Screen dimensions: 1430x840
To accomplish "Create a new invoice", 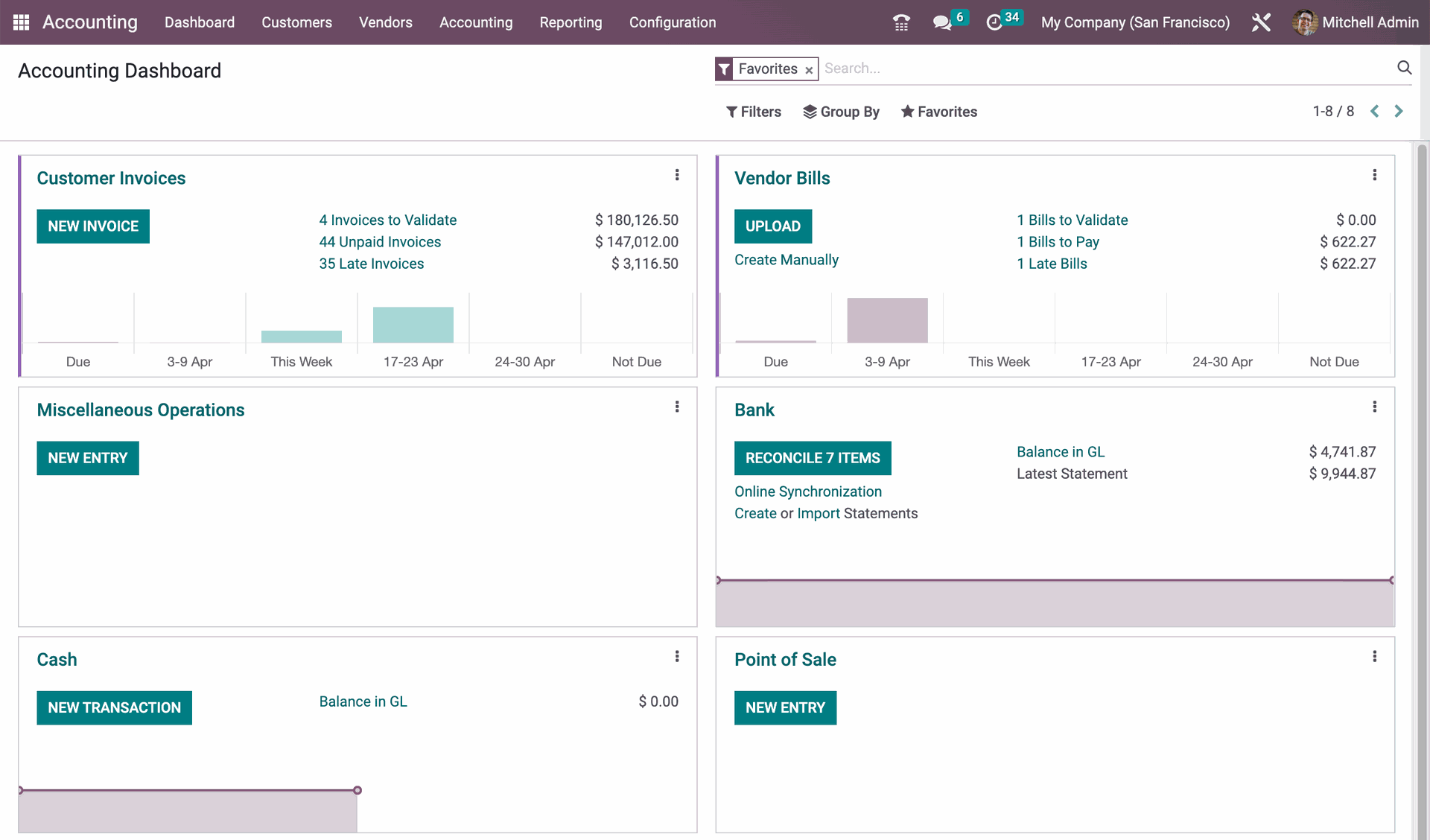I will (x=92, y=226).
